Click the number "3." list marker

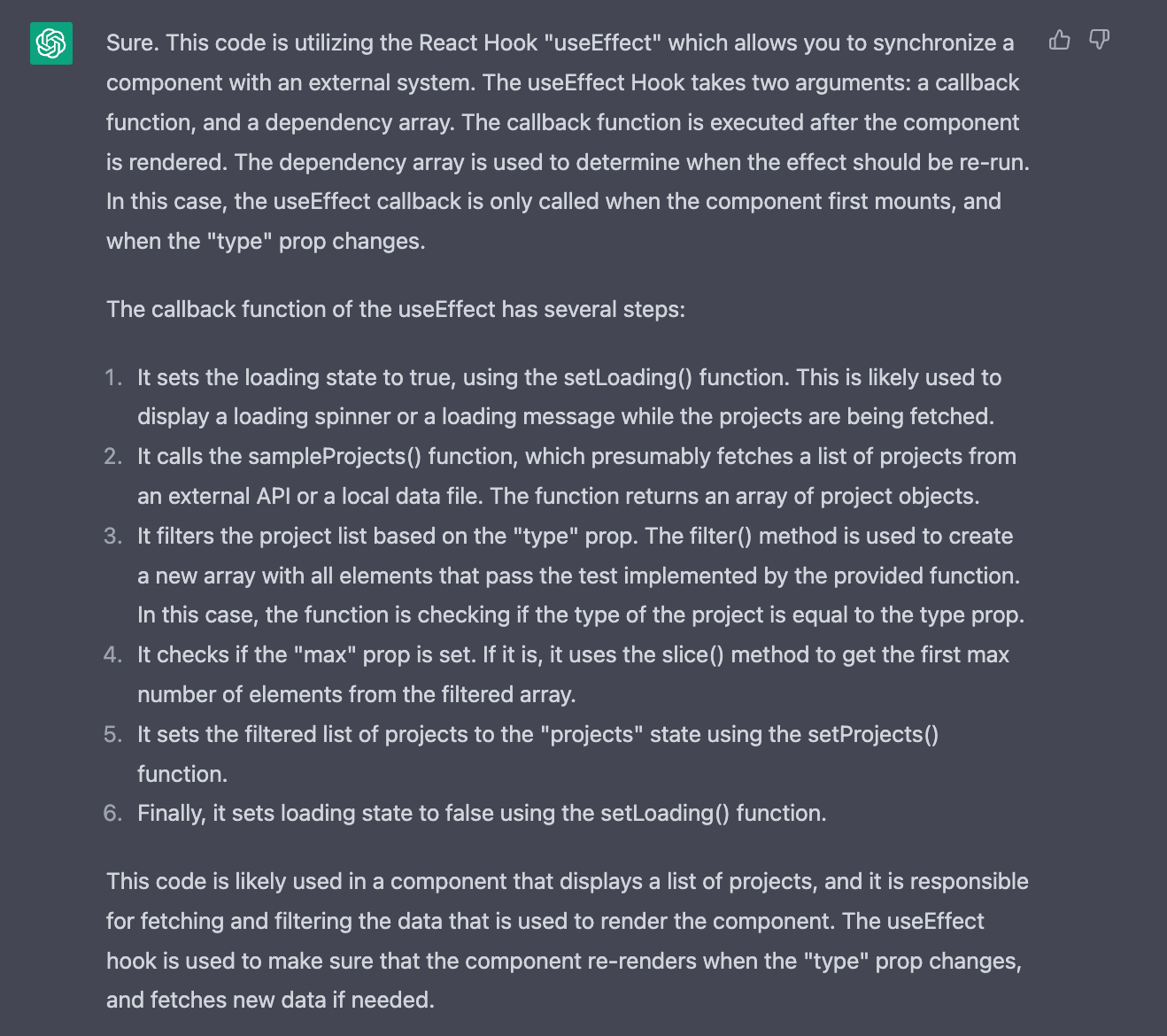pos(112,536)
